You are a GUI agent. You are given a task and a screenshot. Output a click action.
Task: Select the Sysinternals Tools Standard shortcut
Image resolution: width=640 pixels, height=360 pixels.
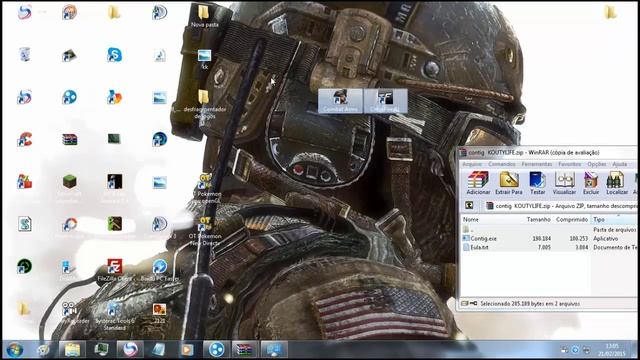[114, 316]
